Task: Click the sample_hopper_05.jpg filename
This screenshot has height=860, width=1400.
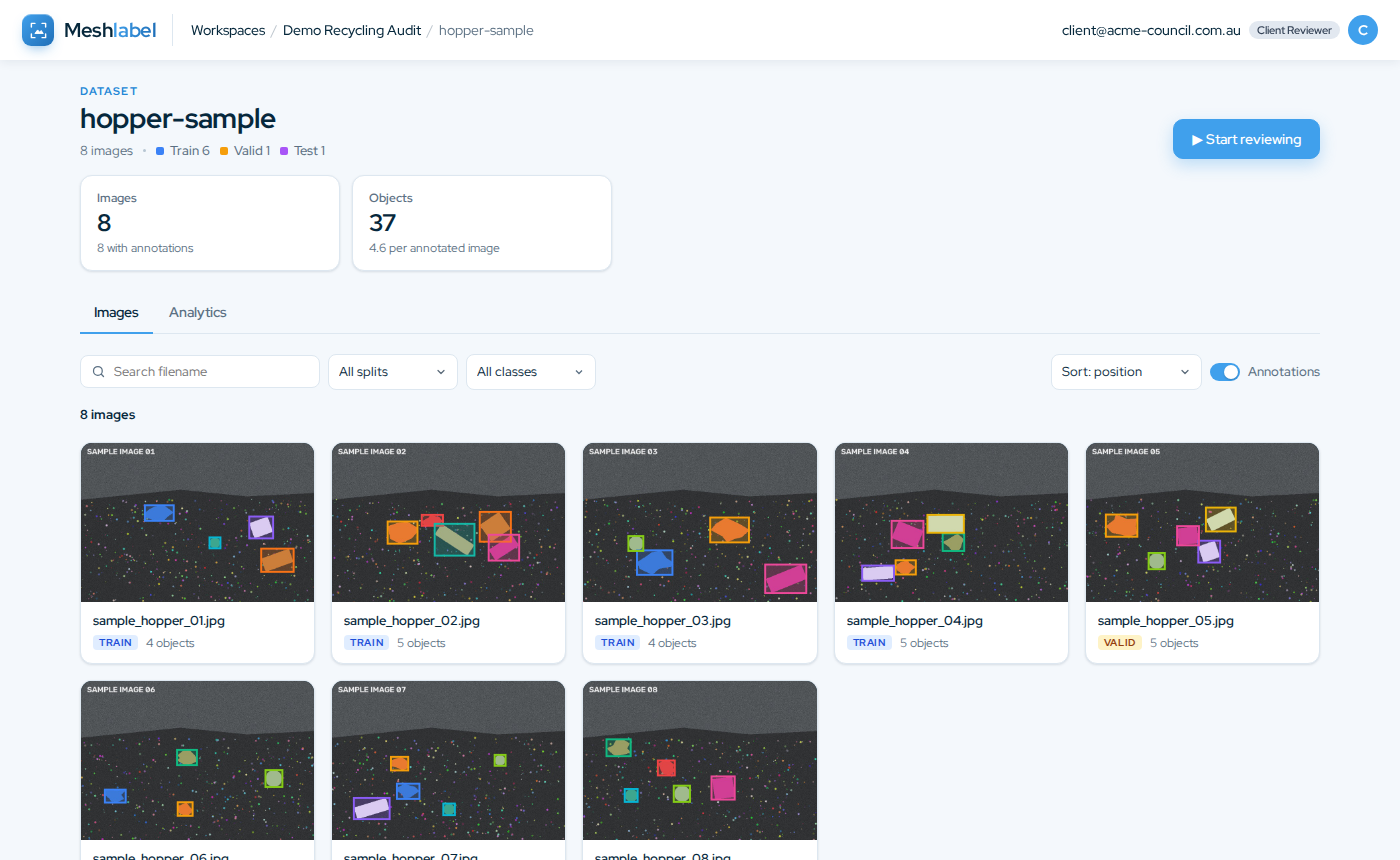Action: click(1166, 621)
